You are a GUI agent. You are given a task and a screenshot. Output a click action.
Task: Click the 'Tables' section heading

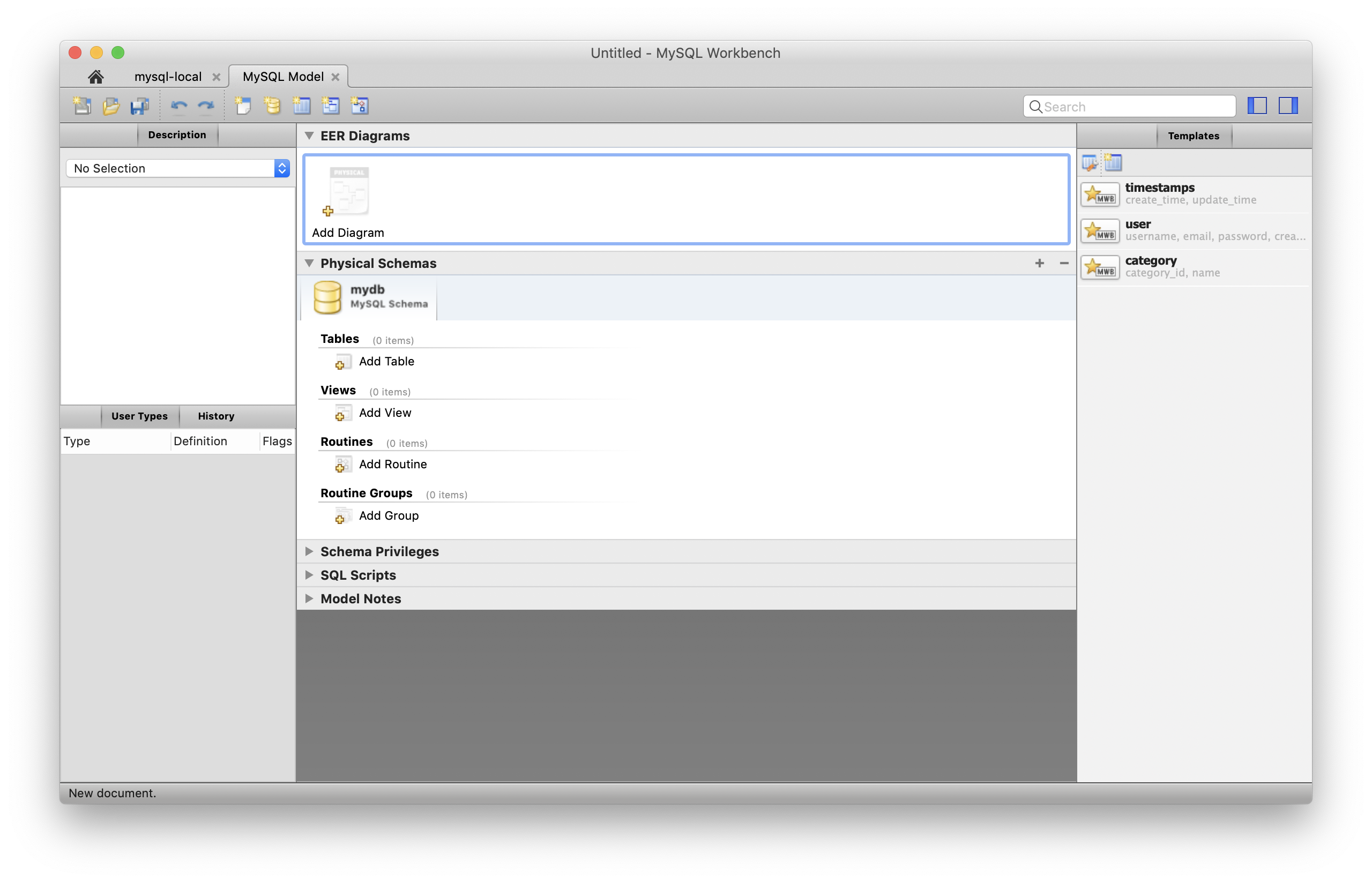tap(339, 339)
